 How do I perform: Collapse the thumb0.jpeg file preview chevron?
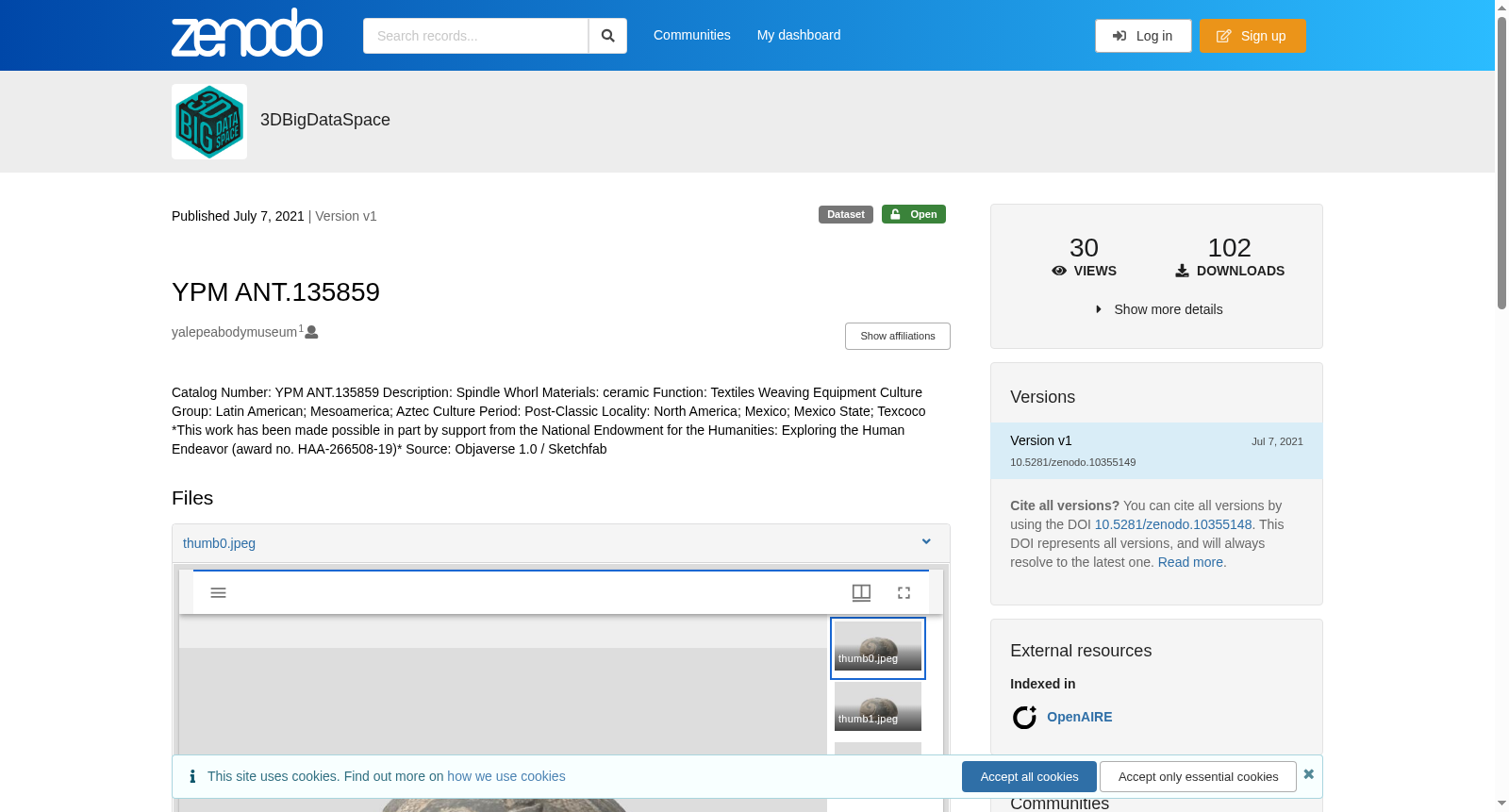tap(926, 541)
